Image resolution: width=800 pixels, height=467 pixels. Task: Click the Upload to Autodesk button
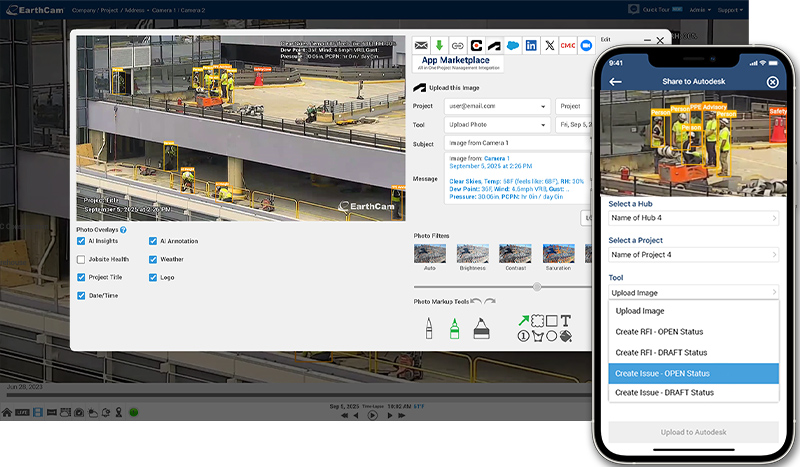click(694, 432)
